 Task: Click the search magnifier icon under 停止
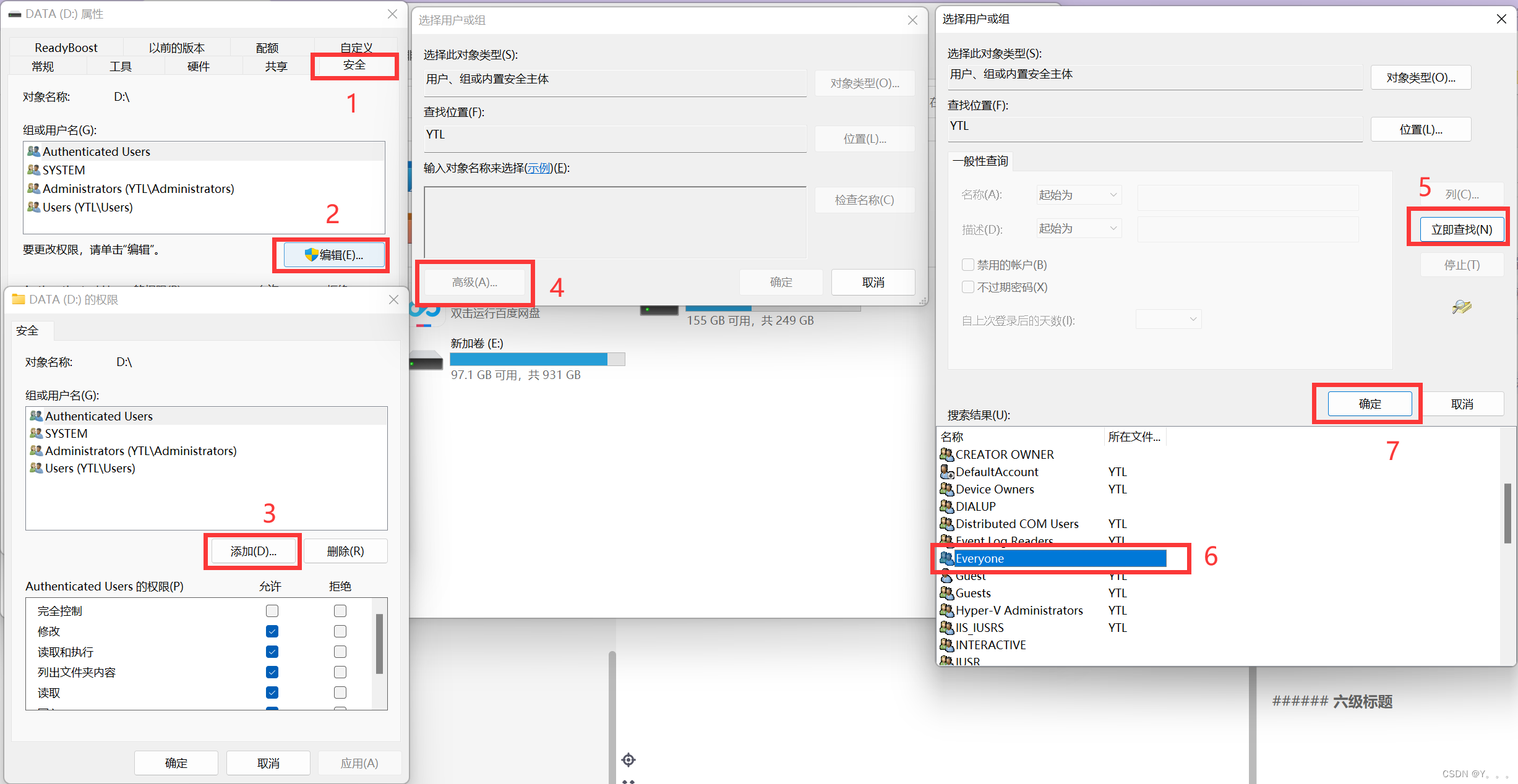(1462, 307)
